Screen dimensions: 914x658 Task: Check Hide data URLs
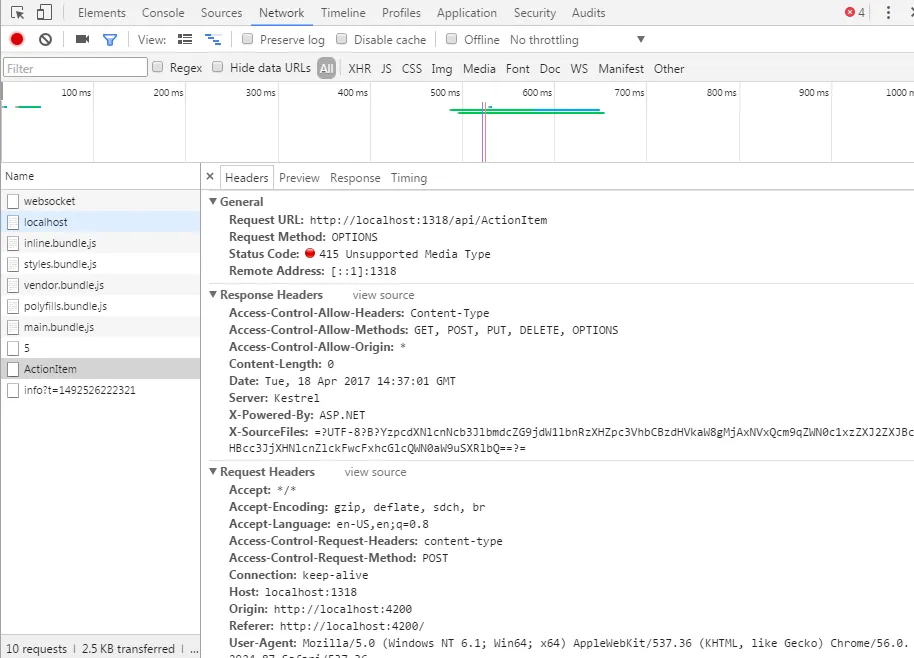pos(217,66)
